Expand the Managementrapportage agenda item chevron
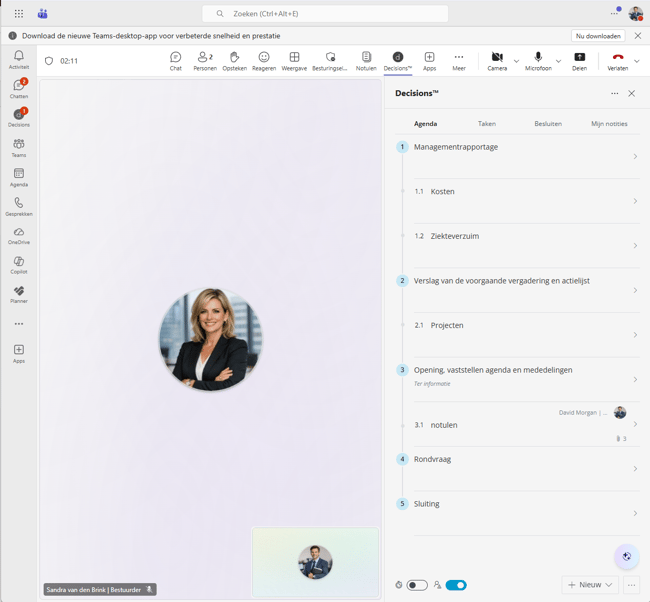The height and width of the screenshot is (602, 650). [x=635, y=157]
